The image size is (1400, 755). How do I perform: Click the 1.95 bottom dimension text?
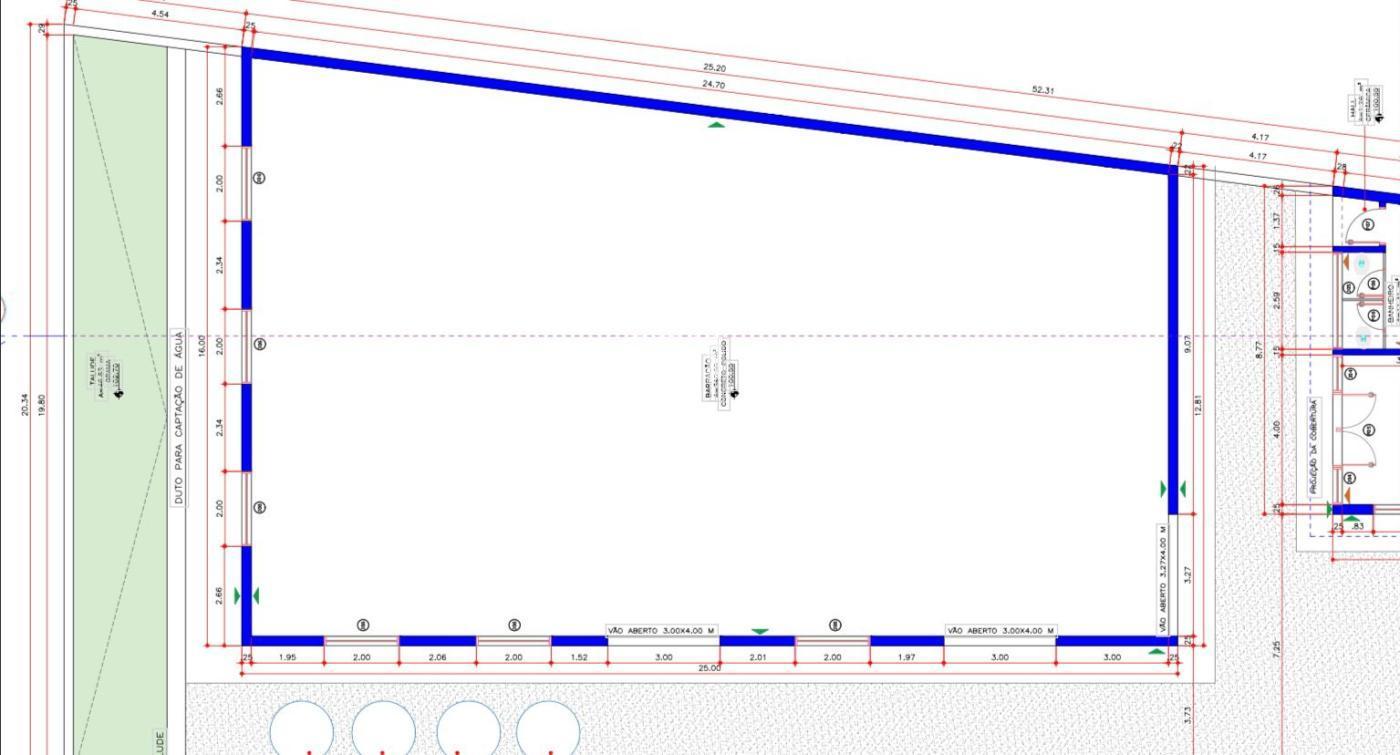(x=287, y=658)
